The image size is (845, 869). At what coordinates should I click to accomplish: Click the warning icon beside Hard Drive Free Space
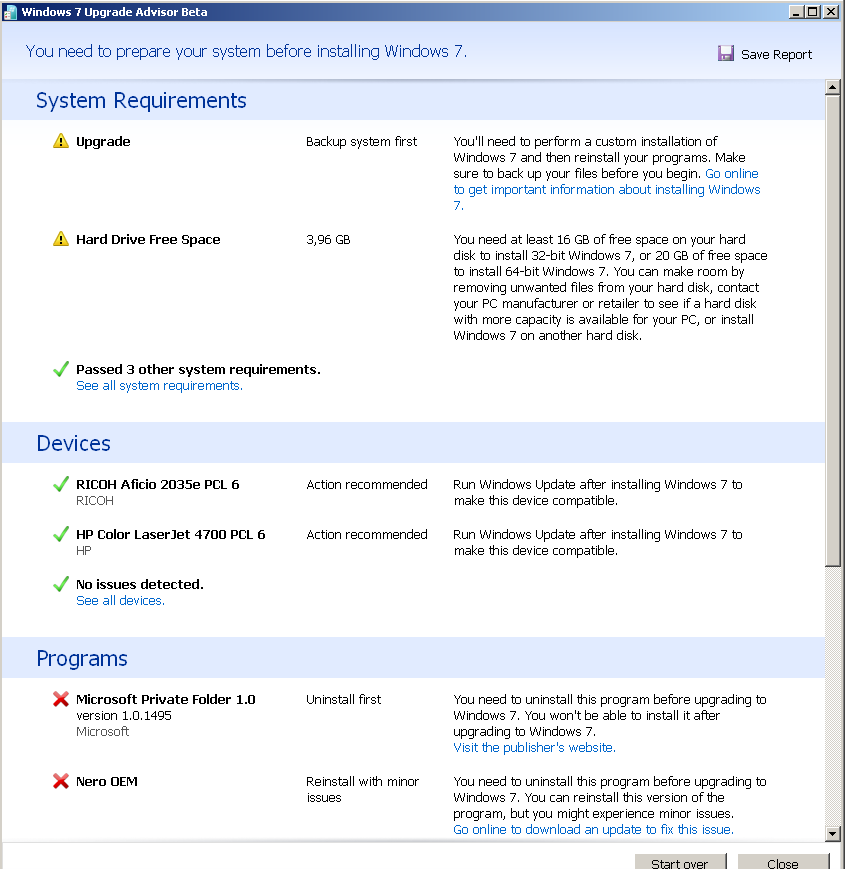pos(61,239)
